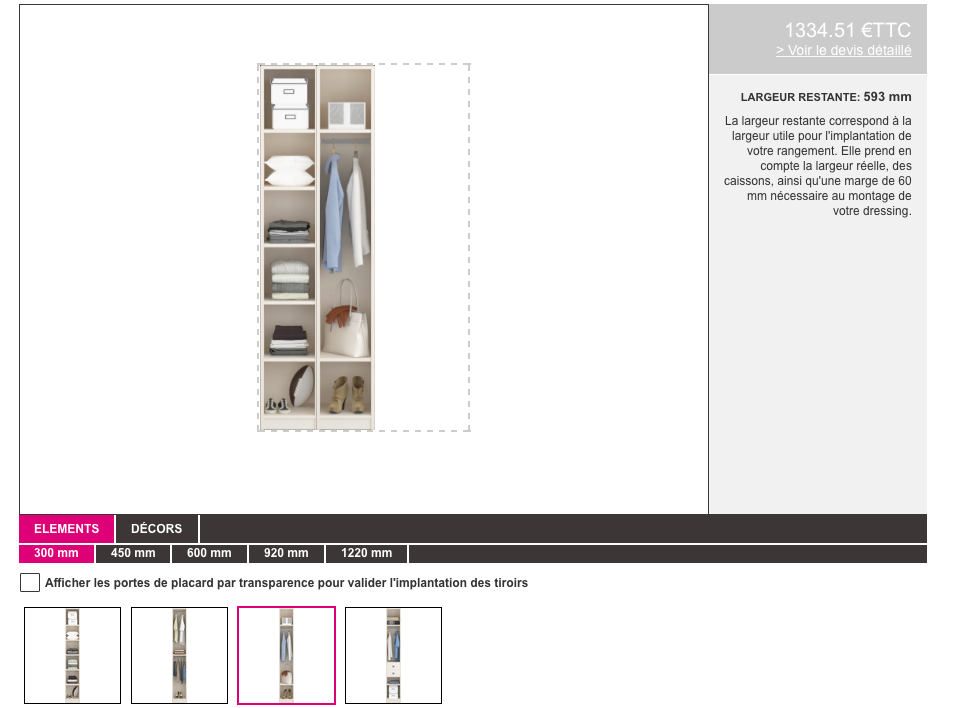This screenshot has width=980, height=708.
Task: Choose the double hanging rail cabinet thumbnail
Action: coord(179,655)
